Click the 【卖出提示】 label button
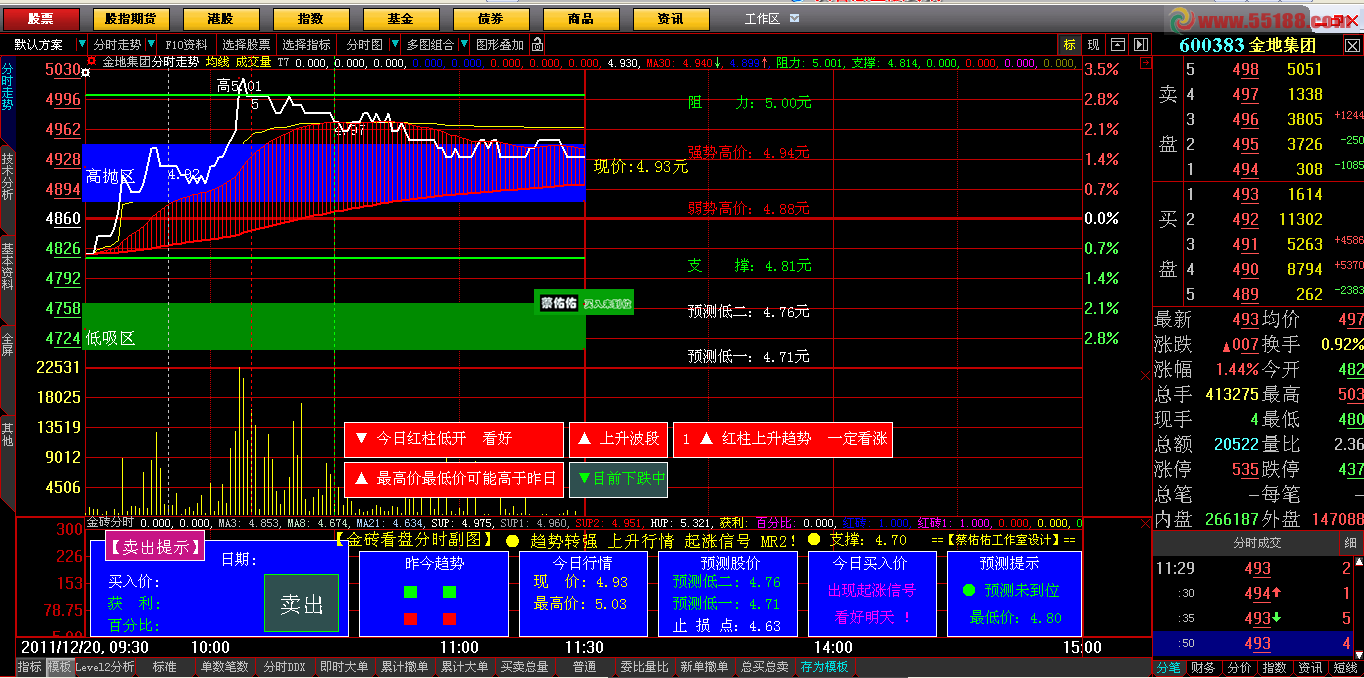This screenshot has width=1364, height=678. (x=155, y=546)
